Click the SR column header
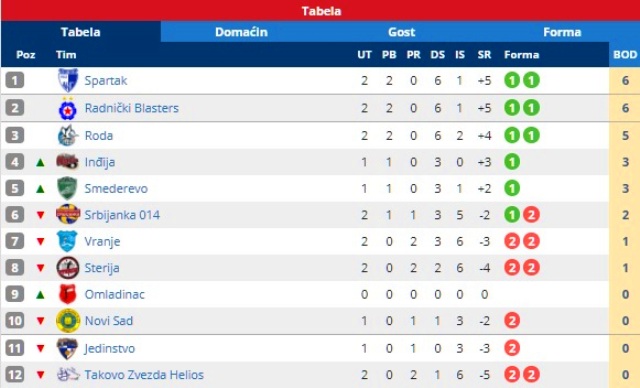Screen dimensions: 640x388 coord(484,55)
